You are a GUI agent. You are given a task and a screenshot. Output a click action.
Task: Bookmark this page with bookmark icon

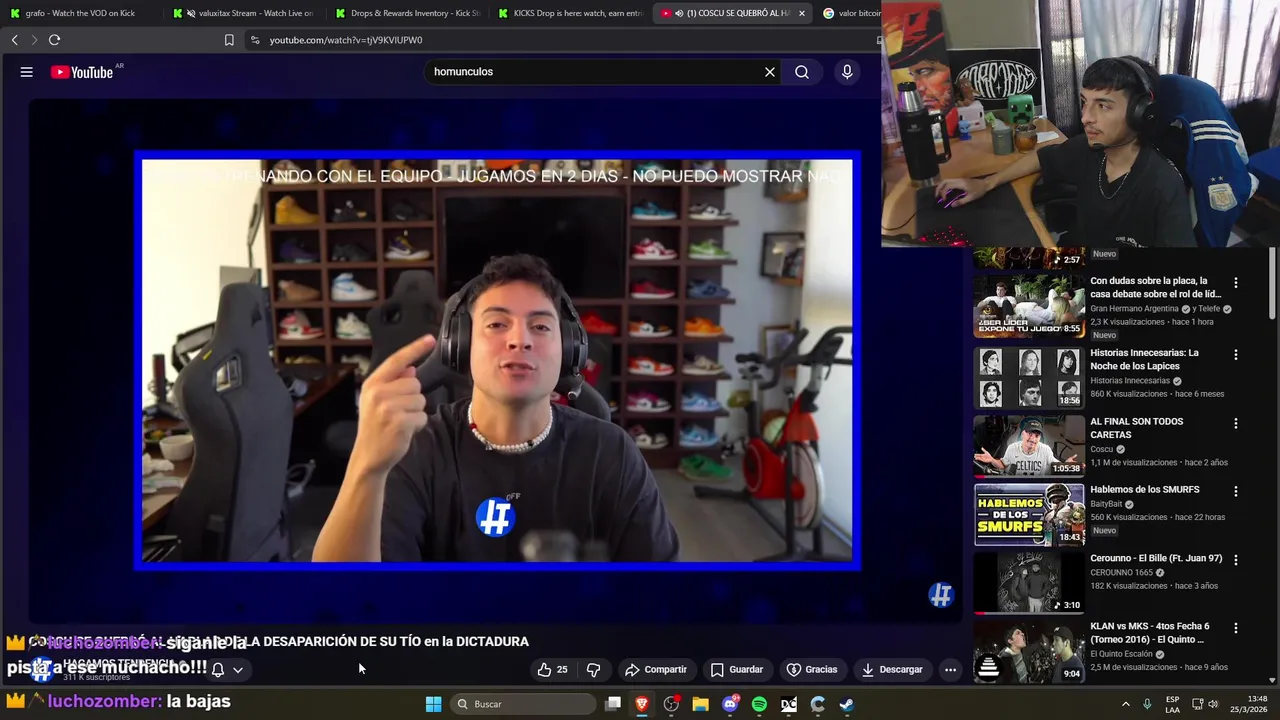click(x=229, y=40)
